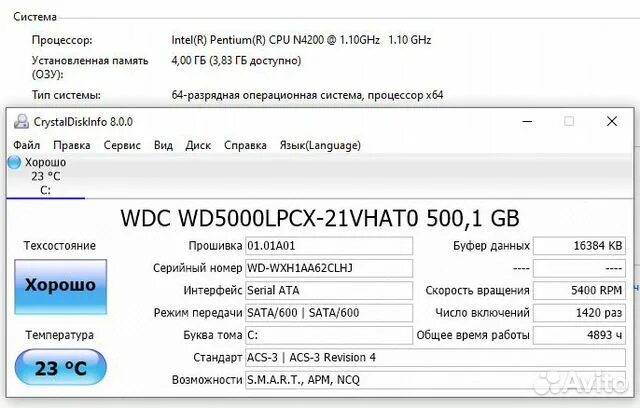Click the features field S.M.A.R.T., APM, NCQ
640x408 pixels.
[x=436, y=380]
